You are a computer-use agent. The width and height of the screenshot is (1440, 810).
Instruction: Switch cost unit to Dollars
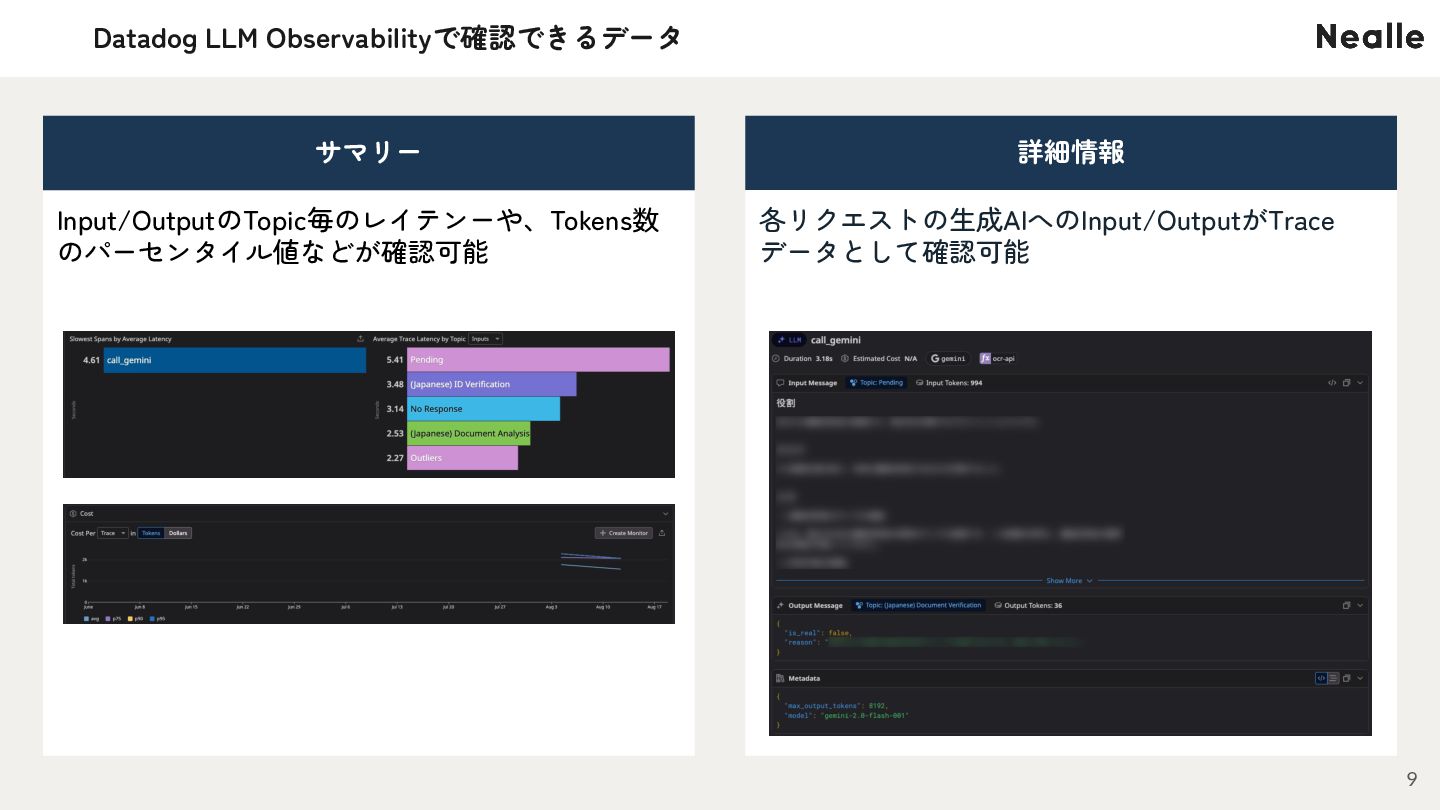pyautogui.click(x=178, y=533)
